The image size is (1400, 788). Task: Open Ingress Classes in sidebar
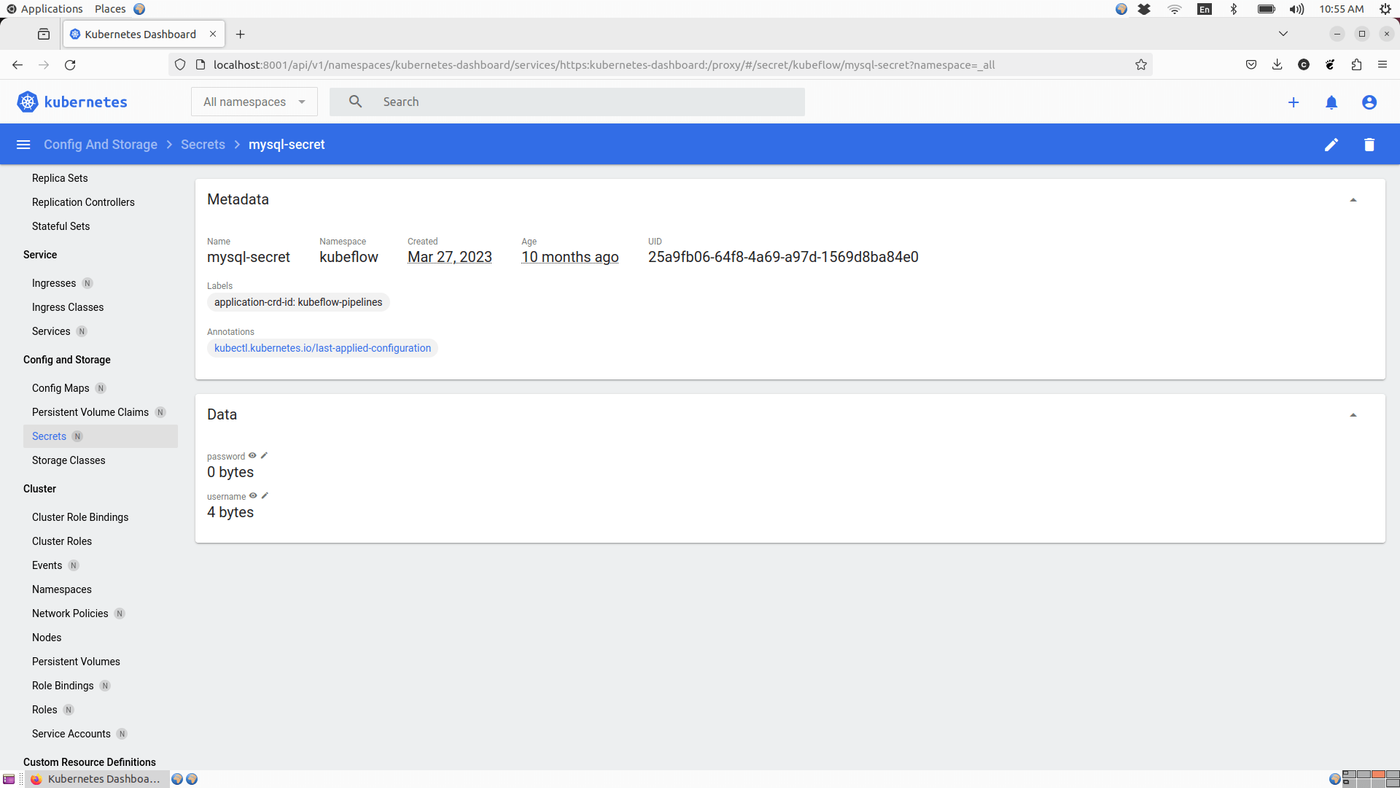pos(68,307)
